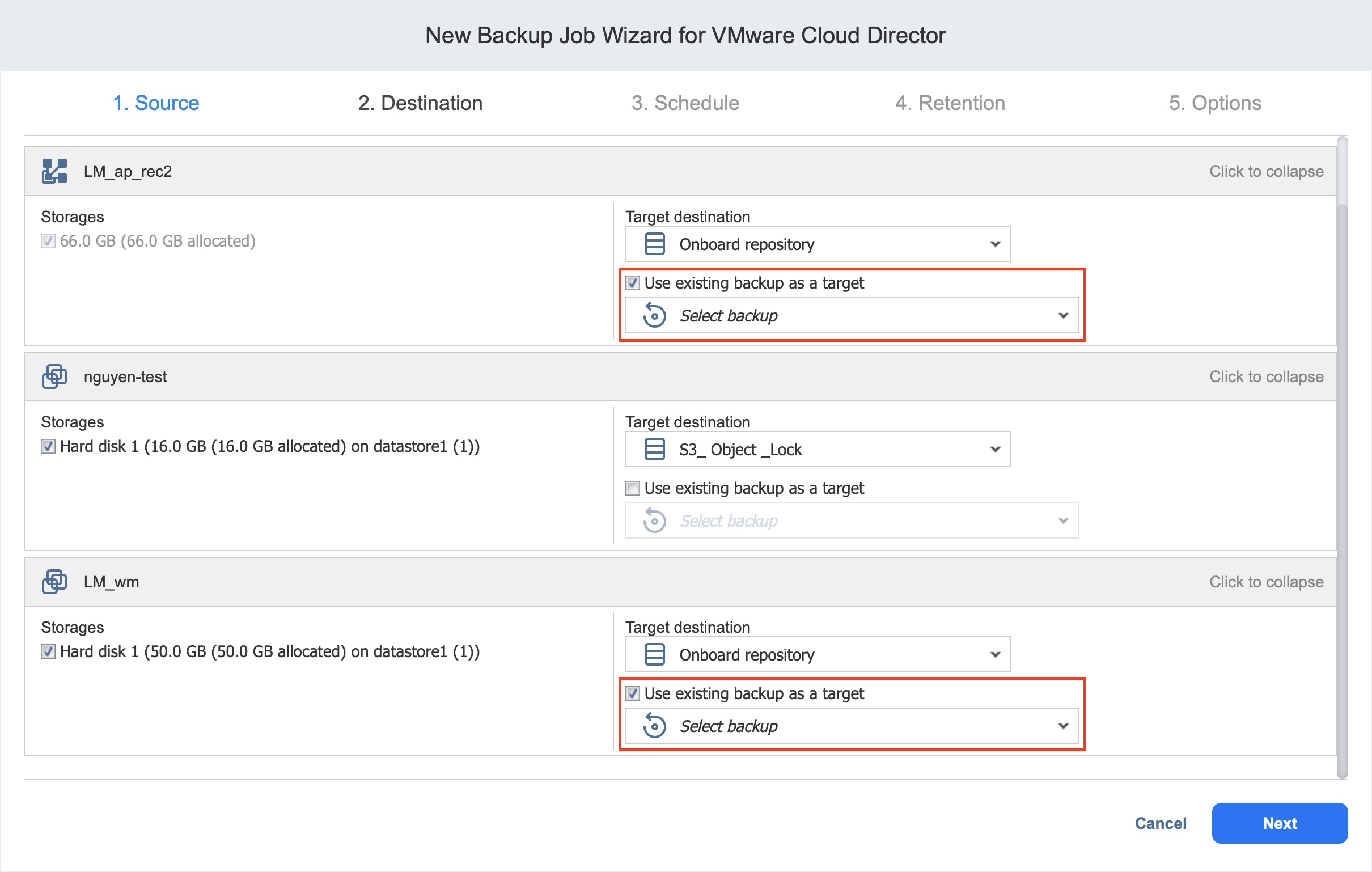Viewport: 1372px width, 872px height.
Task: Click the Next button
Action: pos(1279,823)
